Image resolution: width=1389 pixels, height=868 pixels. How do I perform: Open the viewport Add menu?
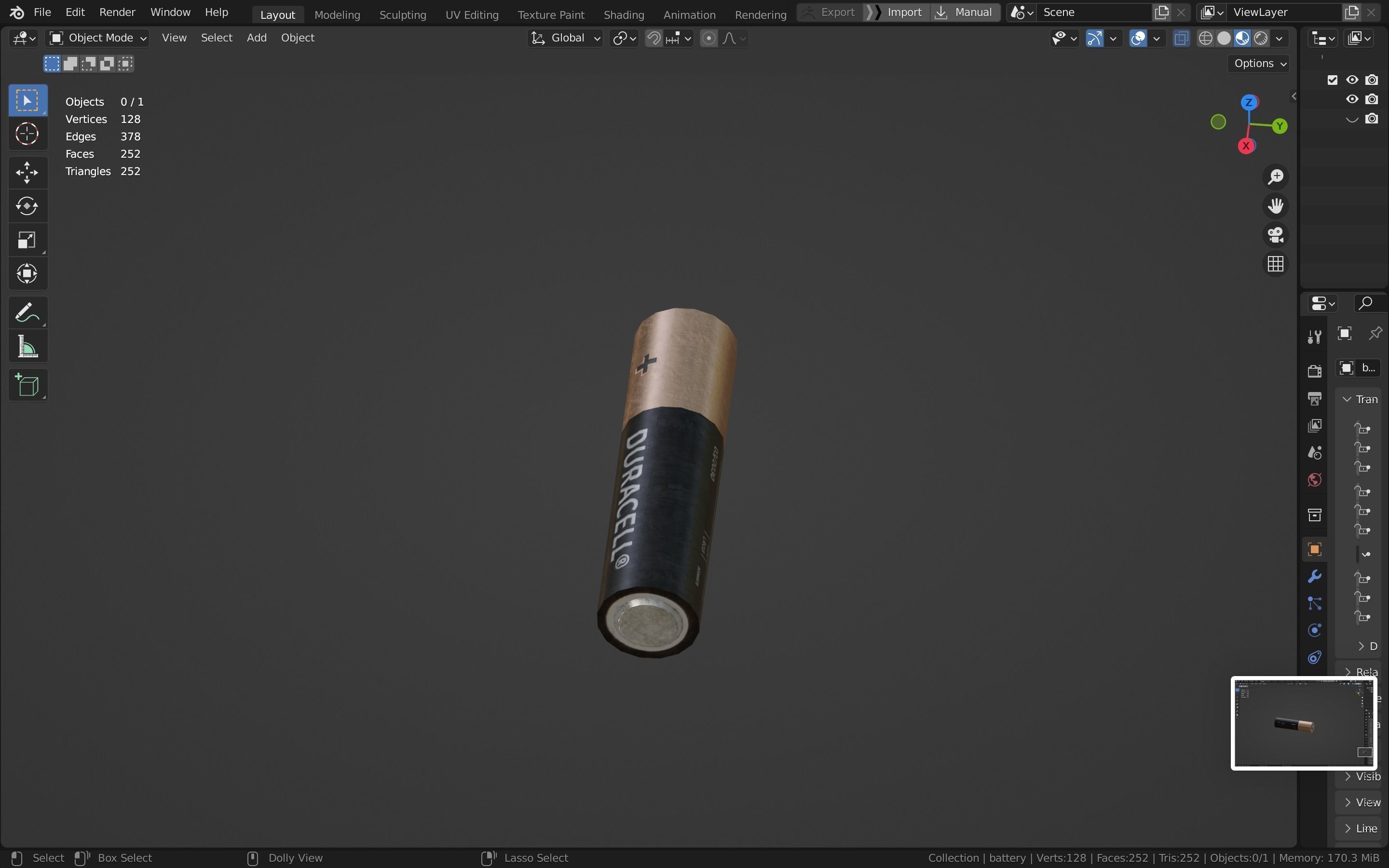[x=257, y=38]
